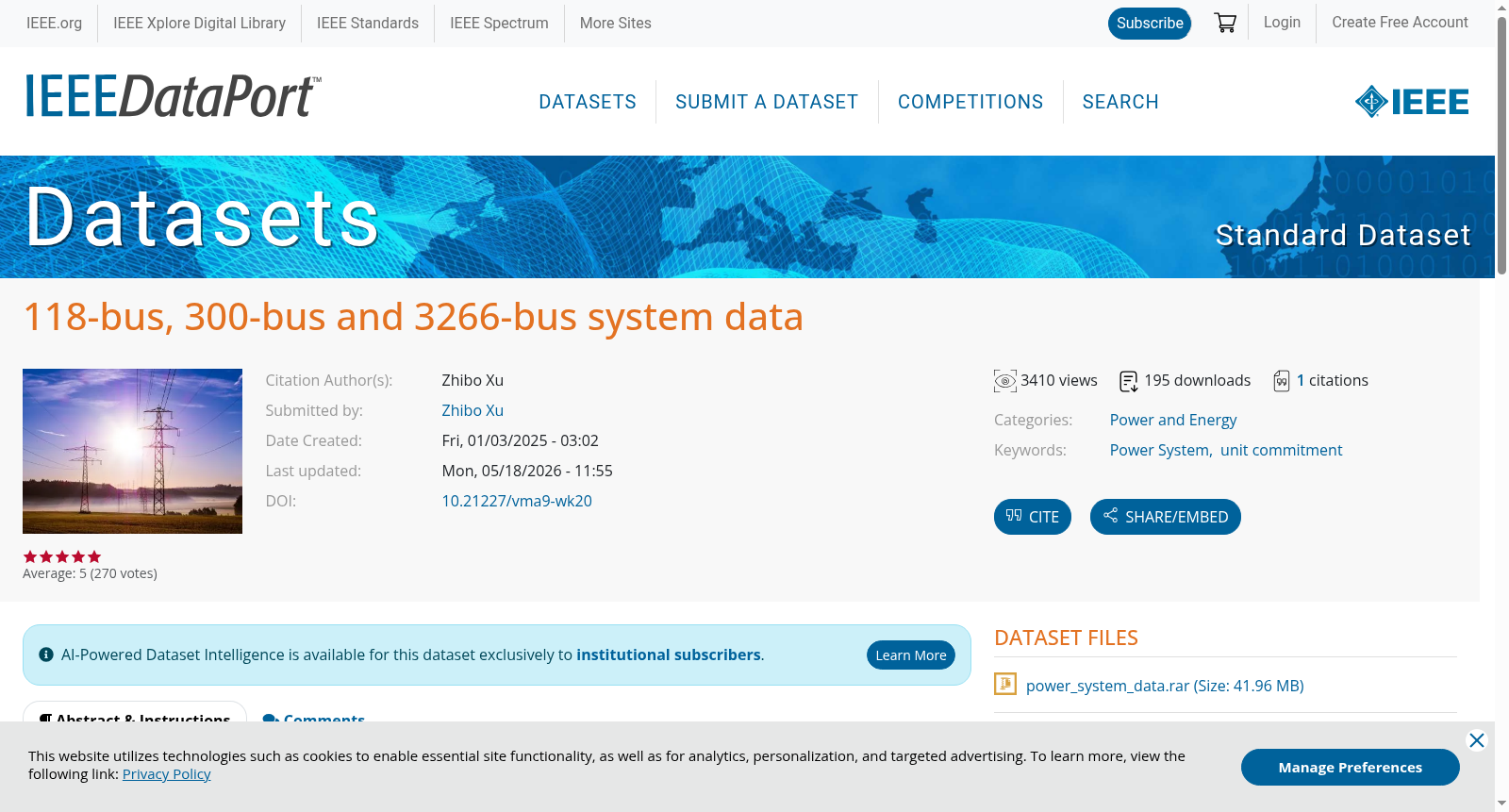Viewport: 1509px width, 812px height.
Task: Close the cookie notice banner
Action: [1477, 740]
